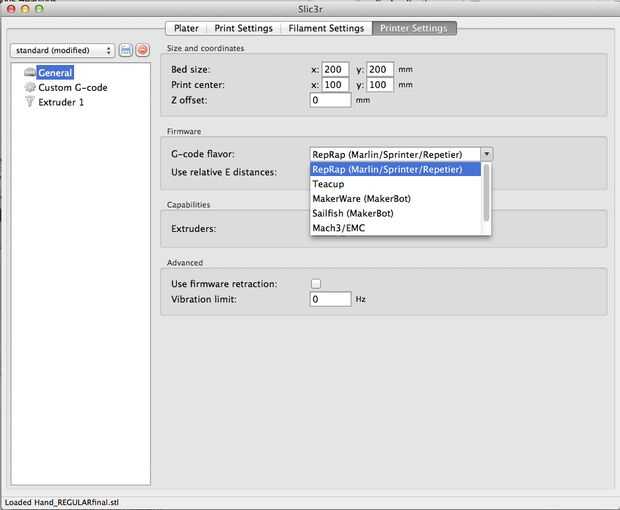The image size is (620, 510).
Task: Click the Loaded Hand_REGULARfinal.stl status text
Action: coord(62,502)
